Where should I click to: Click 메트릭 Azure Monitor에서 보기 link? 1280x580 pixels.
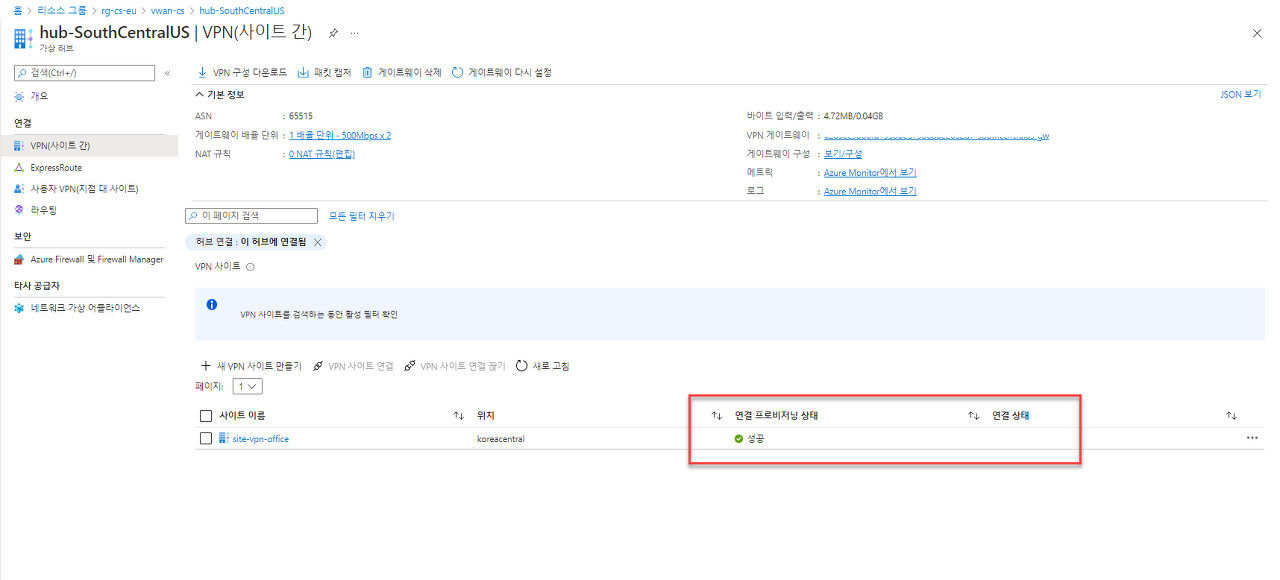click(x=870, y=173)
